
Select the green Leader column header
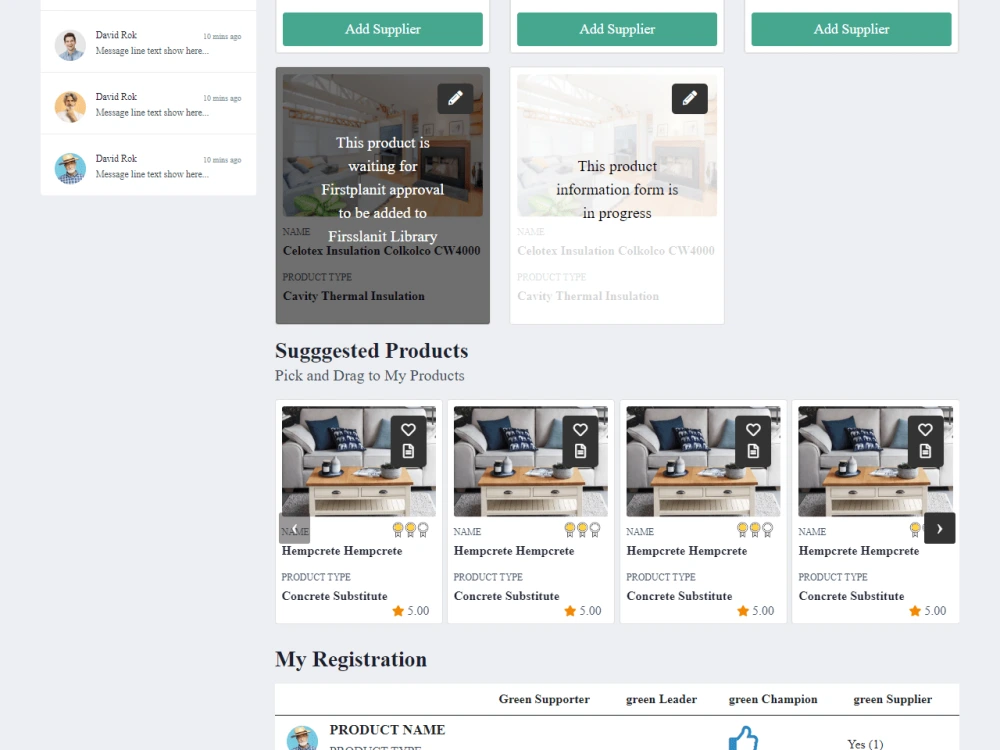[x=661, y=699]
